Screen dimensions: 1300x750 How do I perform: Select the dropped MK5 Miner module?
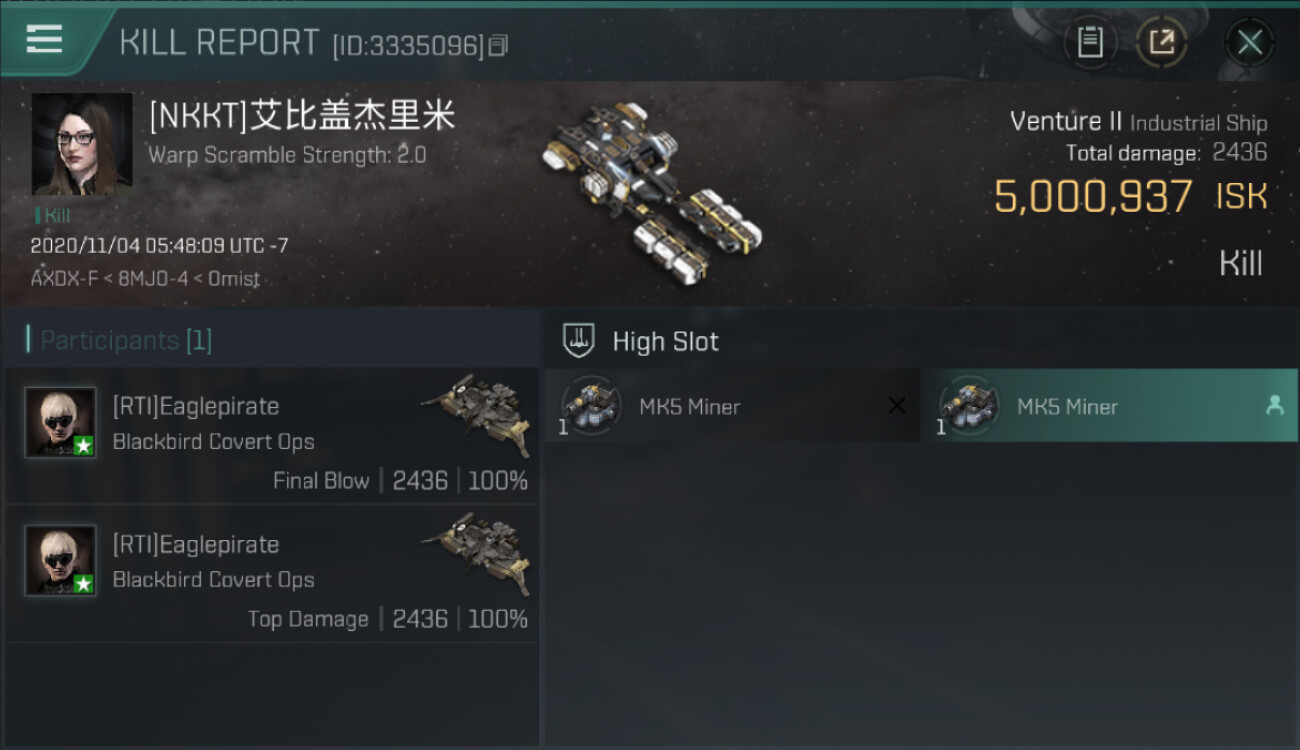1109,406
